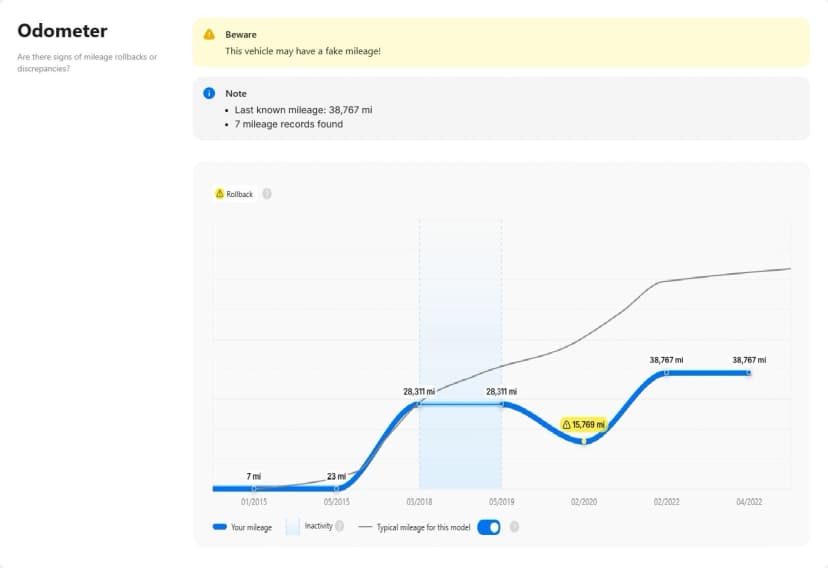Click the Odometer section heading

pos(62,31)
